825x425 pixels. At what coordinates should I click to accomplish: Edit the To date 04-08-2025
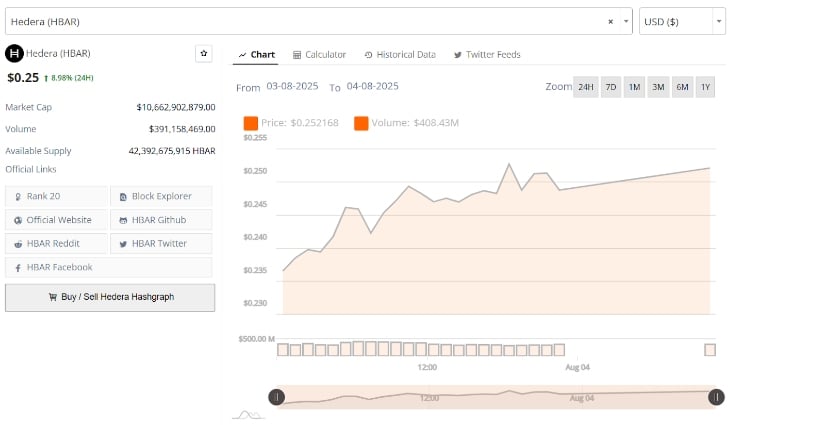(373, 86)
